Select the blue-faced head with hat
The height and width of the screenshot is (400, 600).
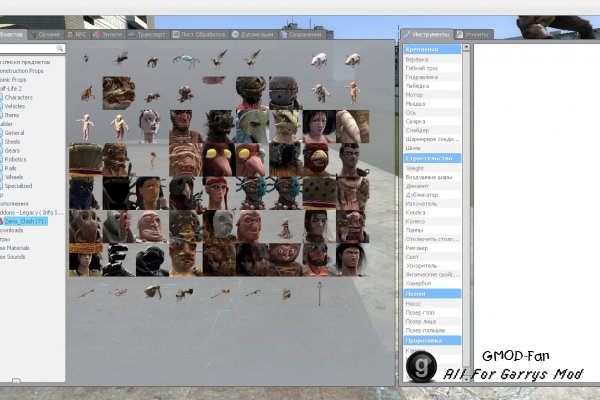tap(86, 193)
